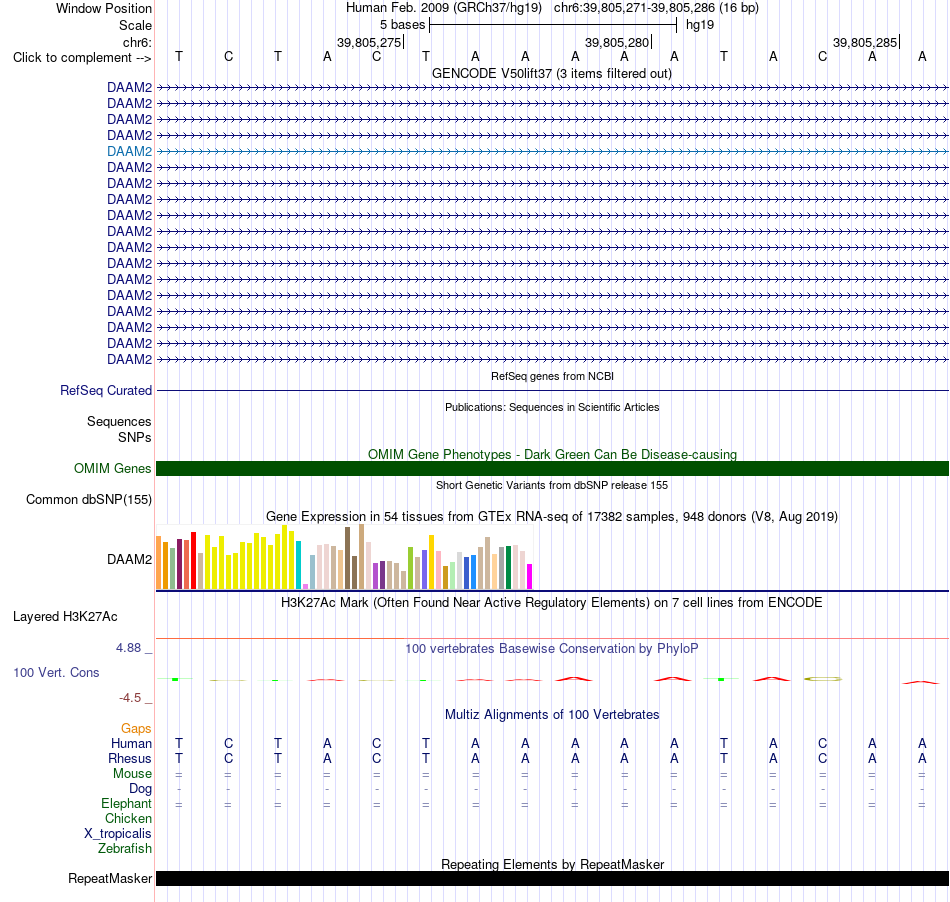Select the X_tropicalis alignment row label
This screenshot has height=902, width=950.
click(118, 834)
